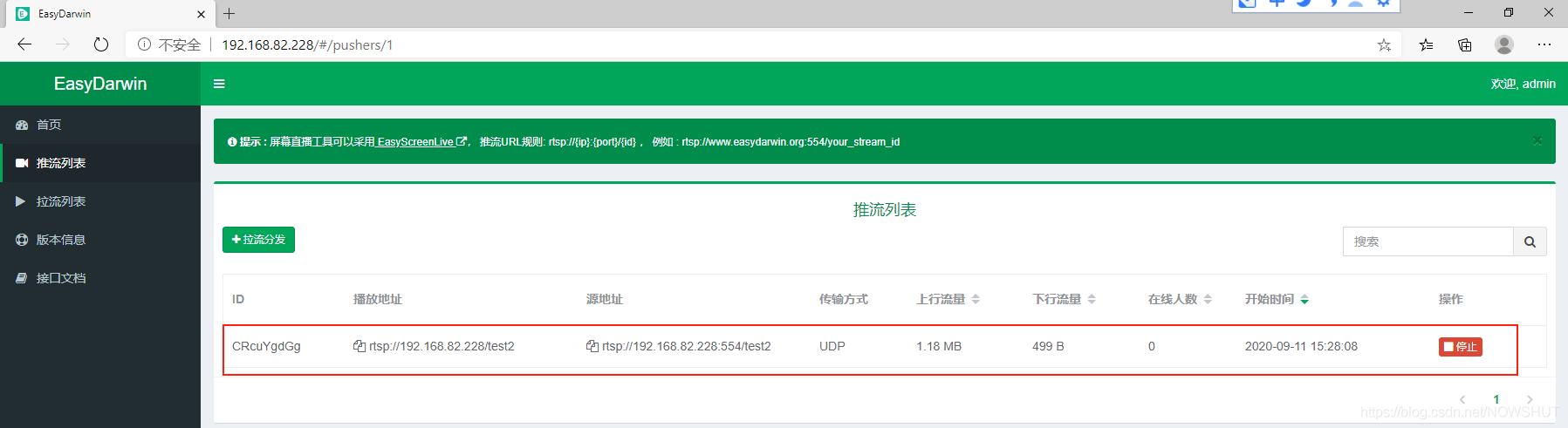1568x428 pixels.
Task: Open browser profile avatar icon
Action: click(x=1503, y=44)
